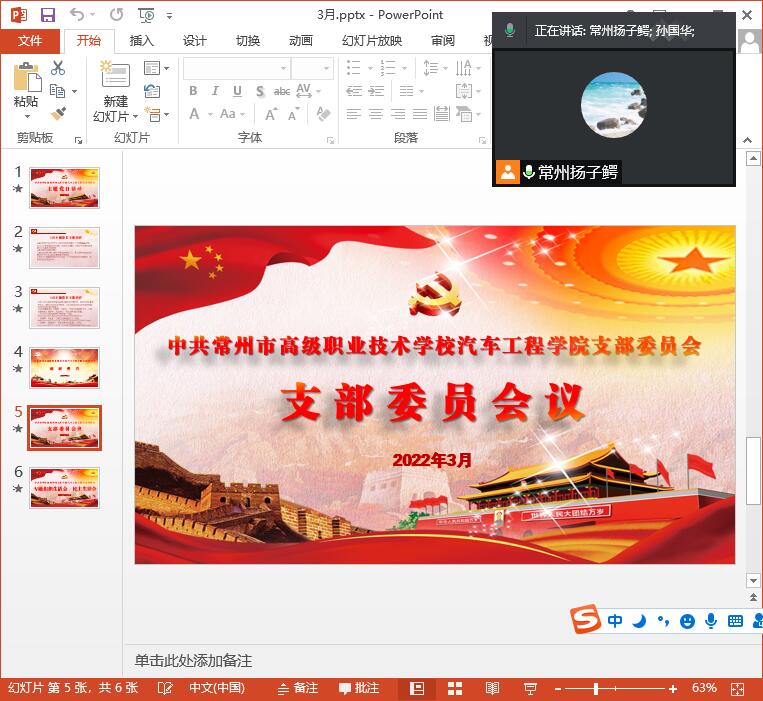Switch to the 幻灯片放映 Slide Show tab
The image size is (763, 701).
(x=372, y=41)
